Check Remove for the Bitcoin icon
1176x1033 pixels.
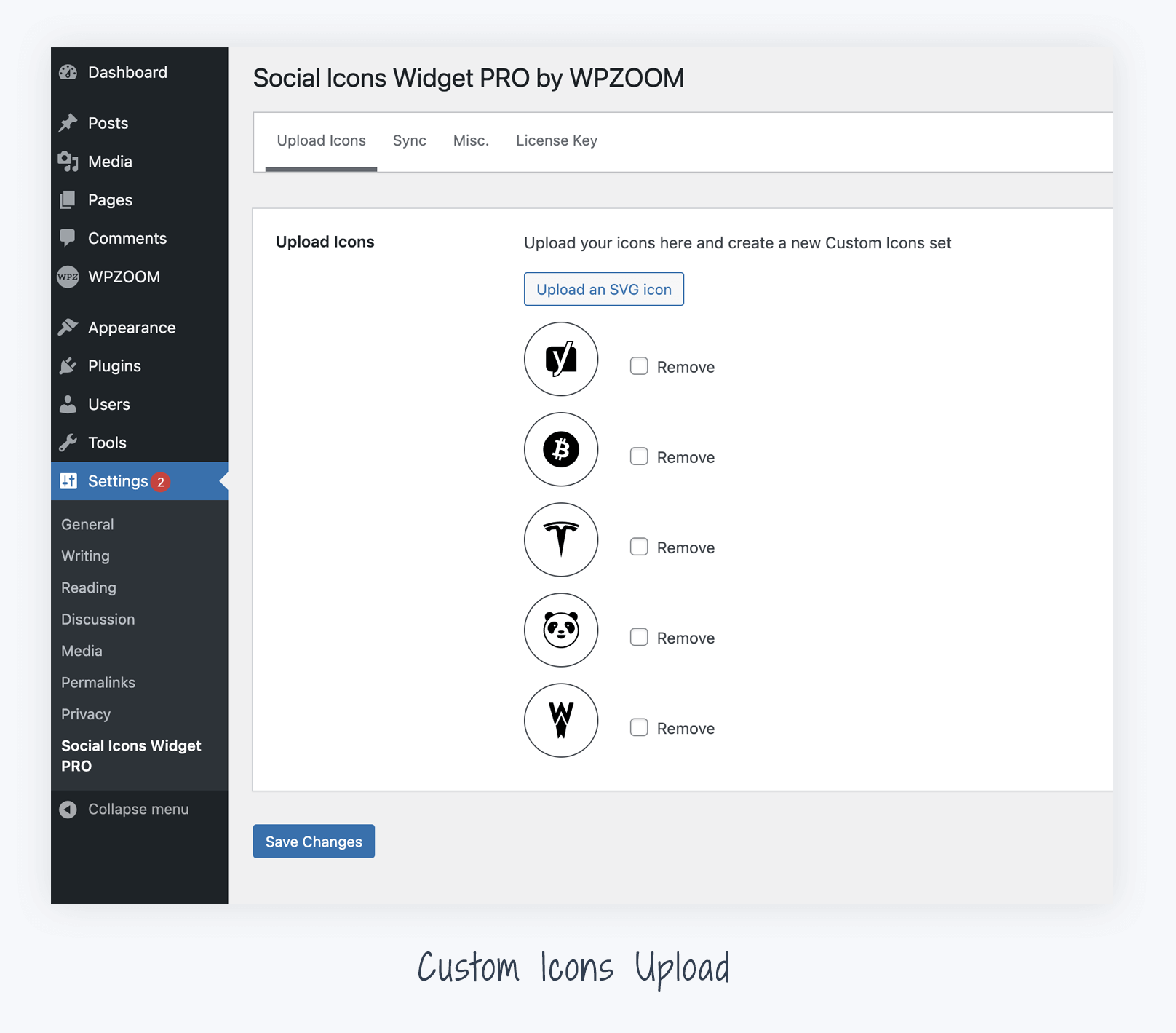pyautogui.click(x=639, y=456)
